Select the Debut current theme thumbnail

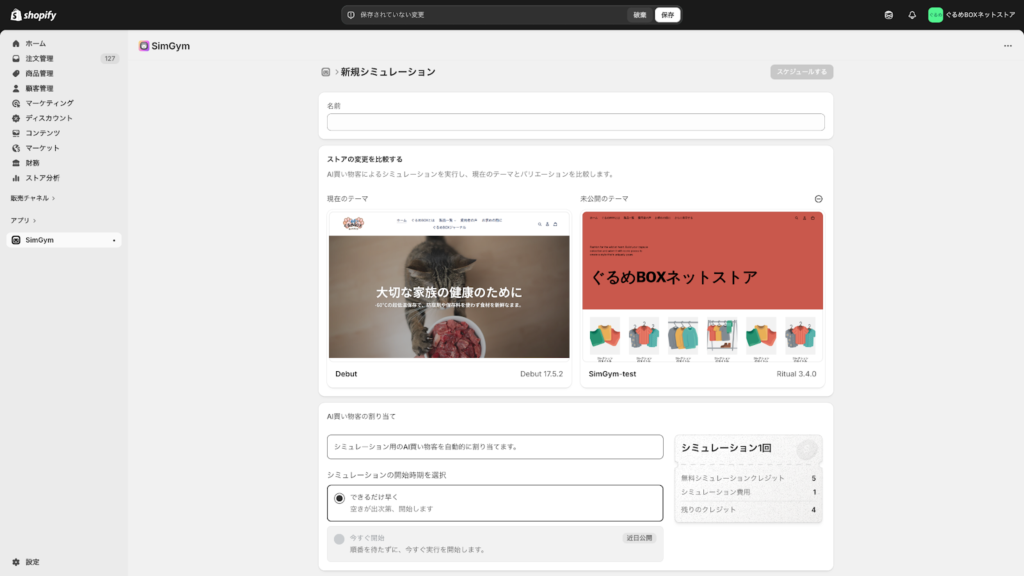coord(449,285)
